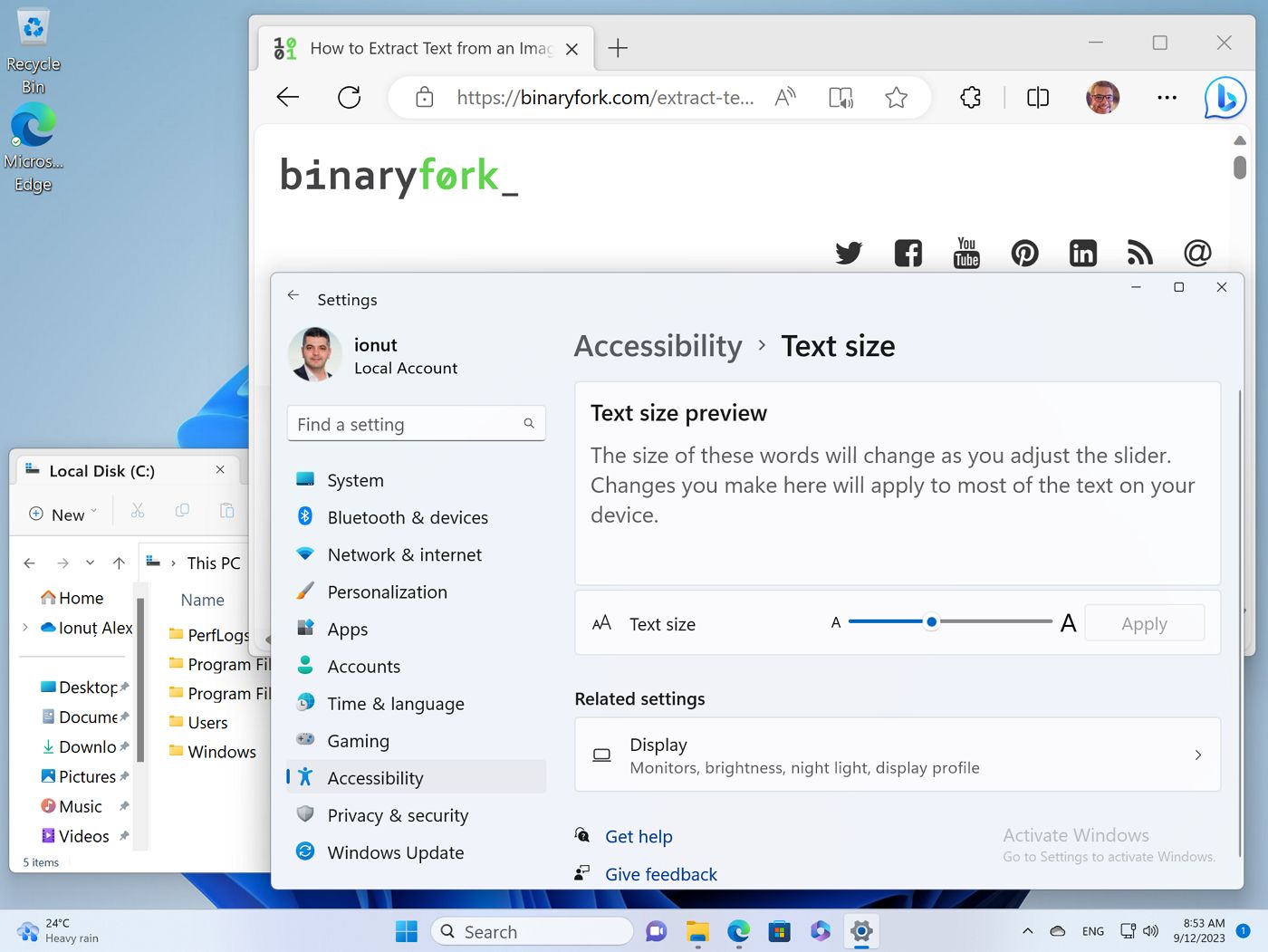
Task: Open the LinkedIn icon
Action: tap(1083, 254)
